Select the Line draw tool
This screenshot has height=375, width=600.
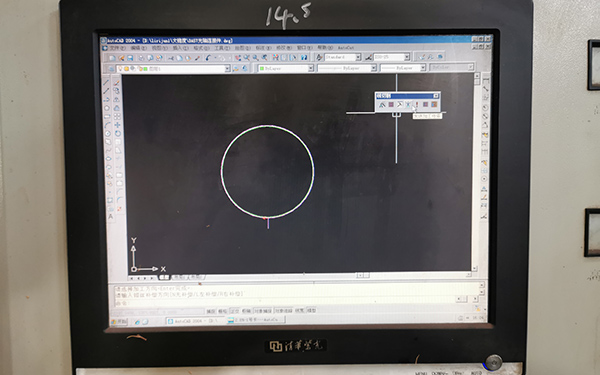click(107, 82)
